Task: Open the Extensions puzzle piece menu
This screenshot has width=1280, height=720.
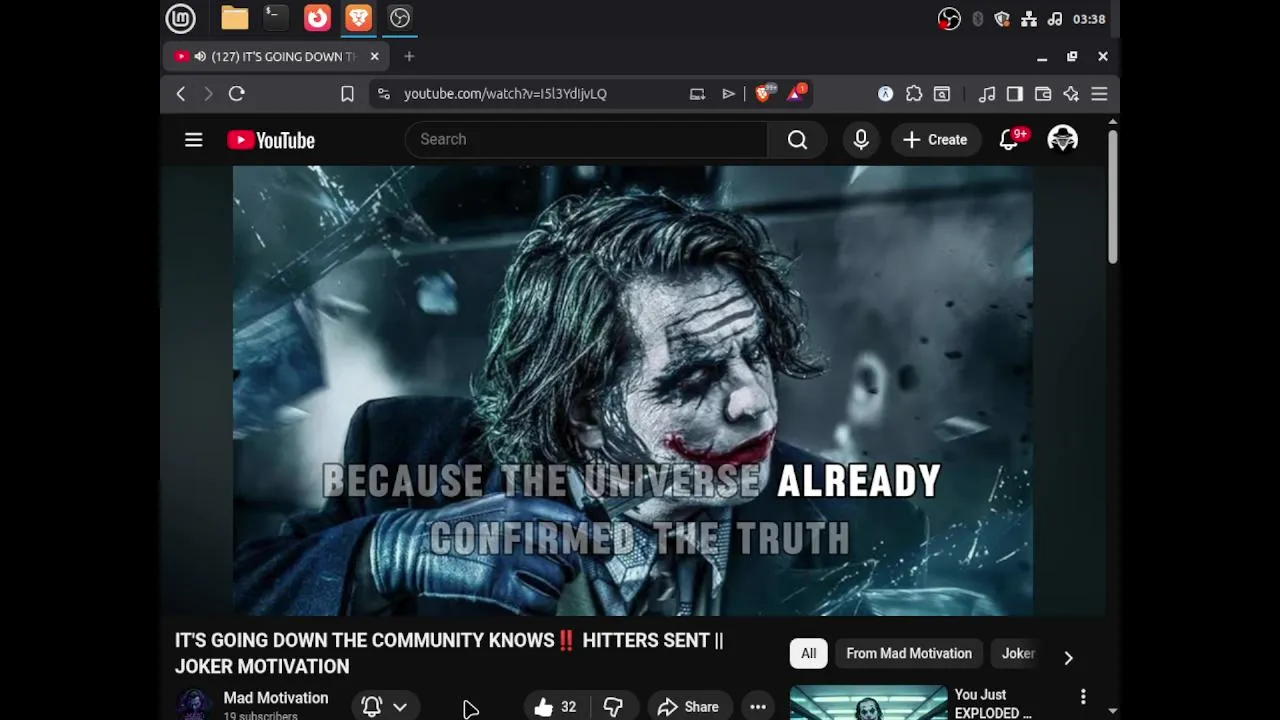Action: [x=914, y=94]
